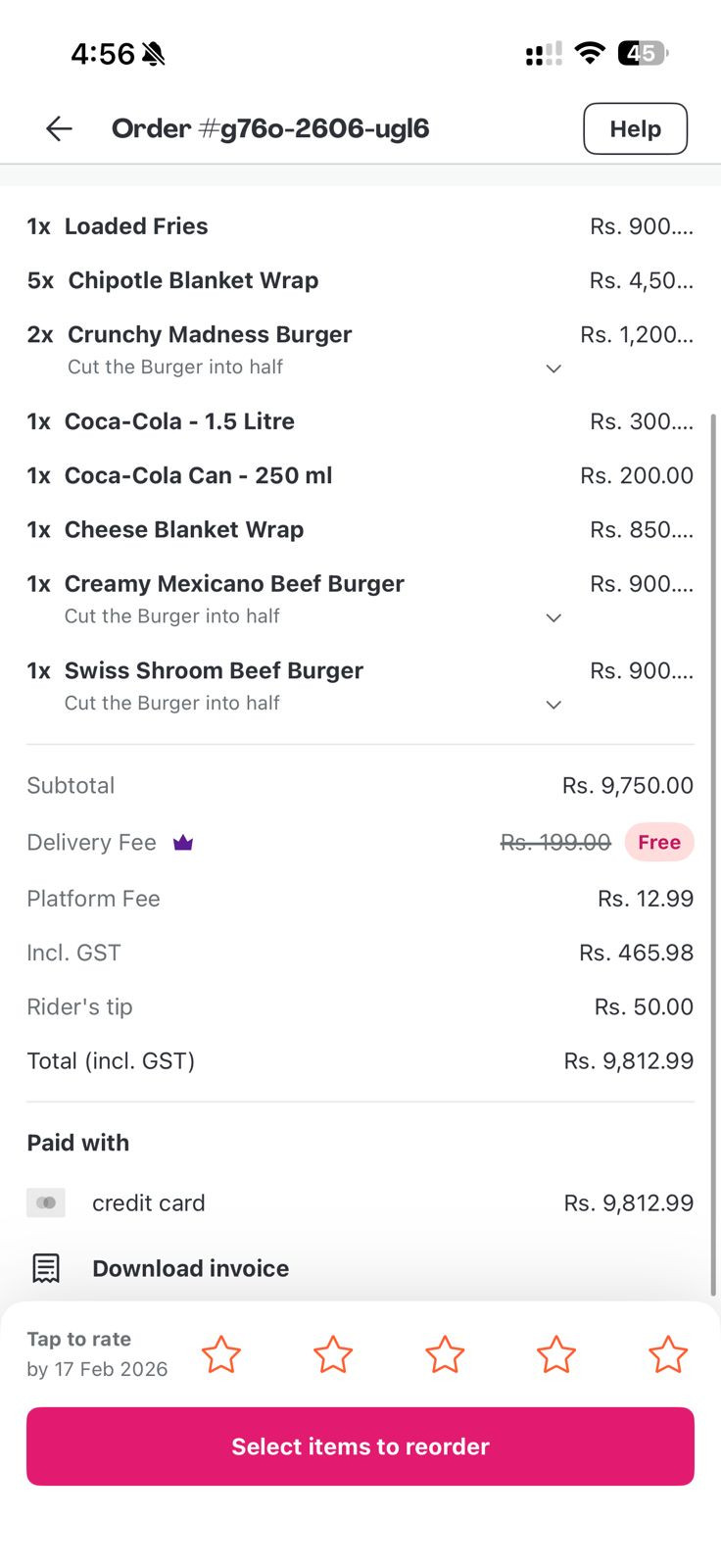Rate order with the third star
The image size is (721, 1568).
445,1354
